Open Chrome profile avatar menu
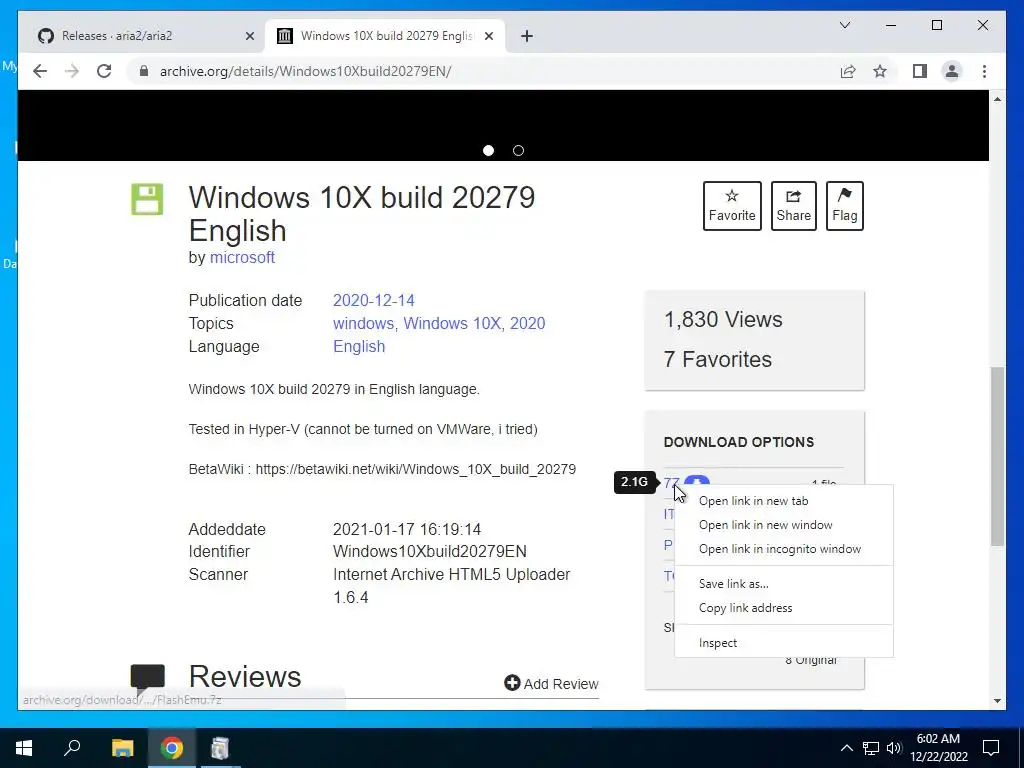Screen dimensions: 1024x768 coord(952,71)
